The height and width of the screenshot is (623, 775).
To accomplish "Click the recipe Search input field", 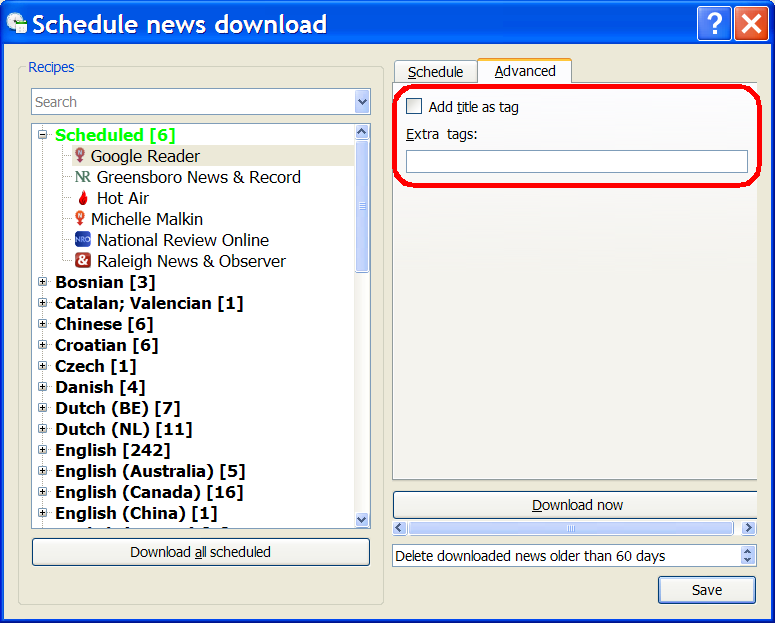I will click(193, 102).
